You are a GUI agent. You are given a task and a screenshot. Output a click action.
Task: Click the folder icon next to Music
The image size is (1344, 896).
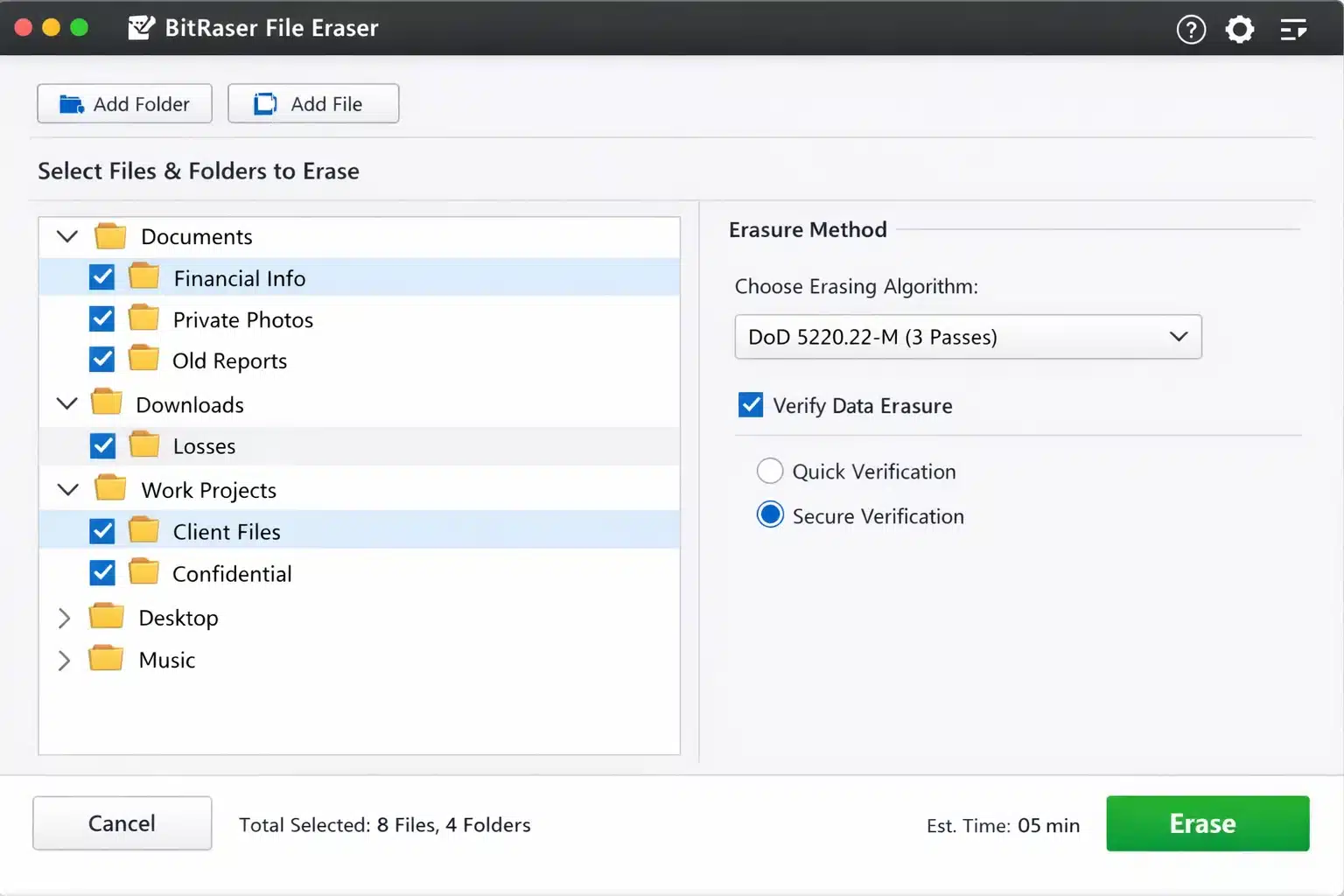105,659
